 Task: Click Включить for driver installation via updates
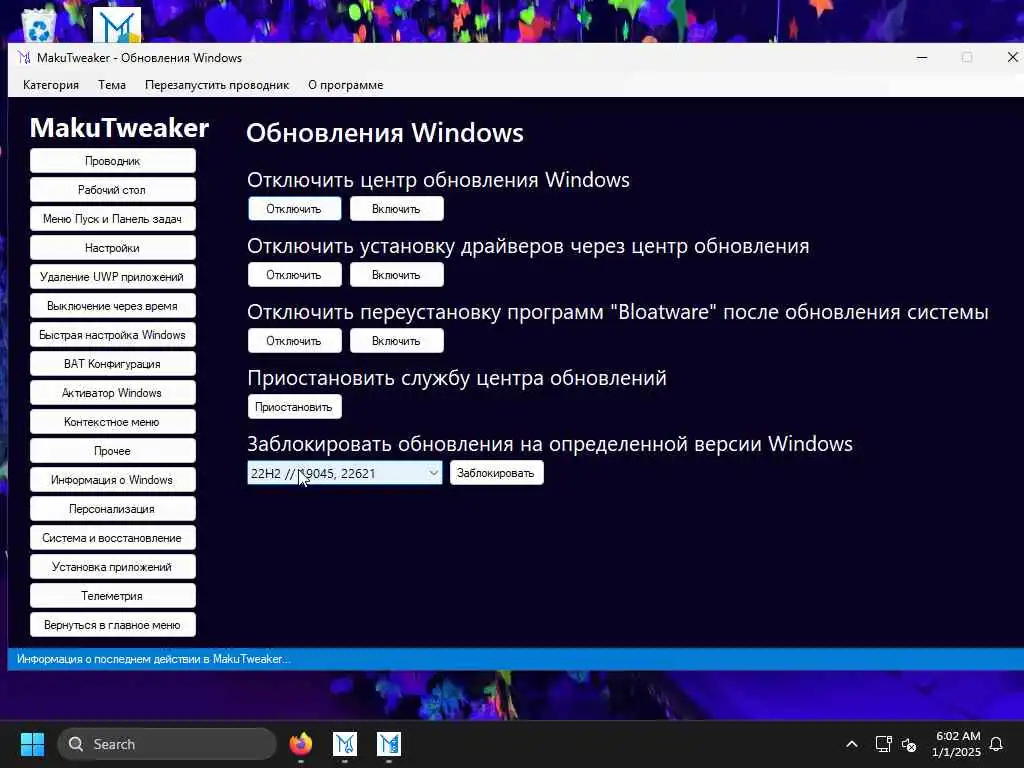pyautogui.click(x=396, y=275)
